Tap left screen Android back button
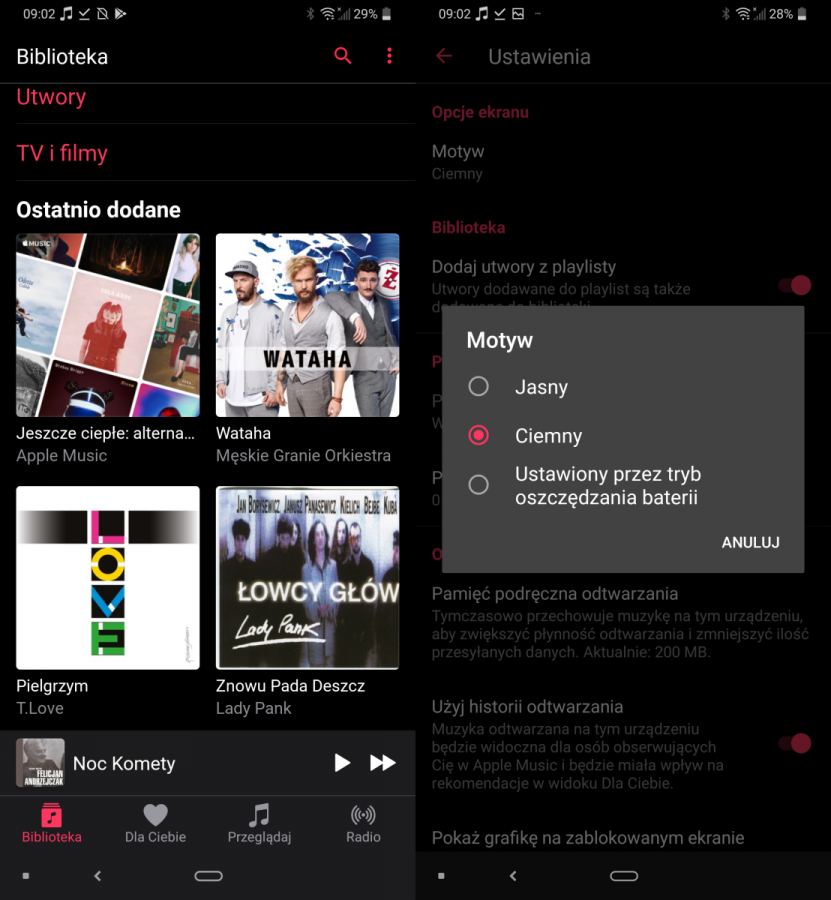 click(x=98, y=875)
